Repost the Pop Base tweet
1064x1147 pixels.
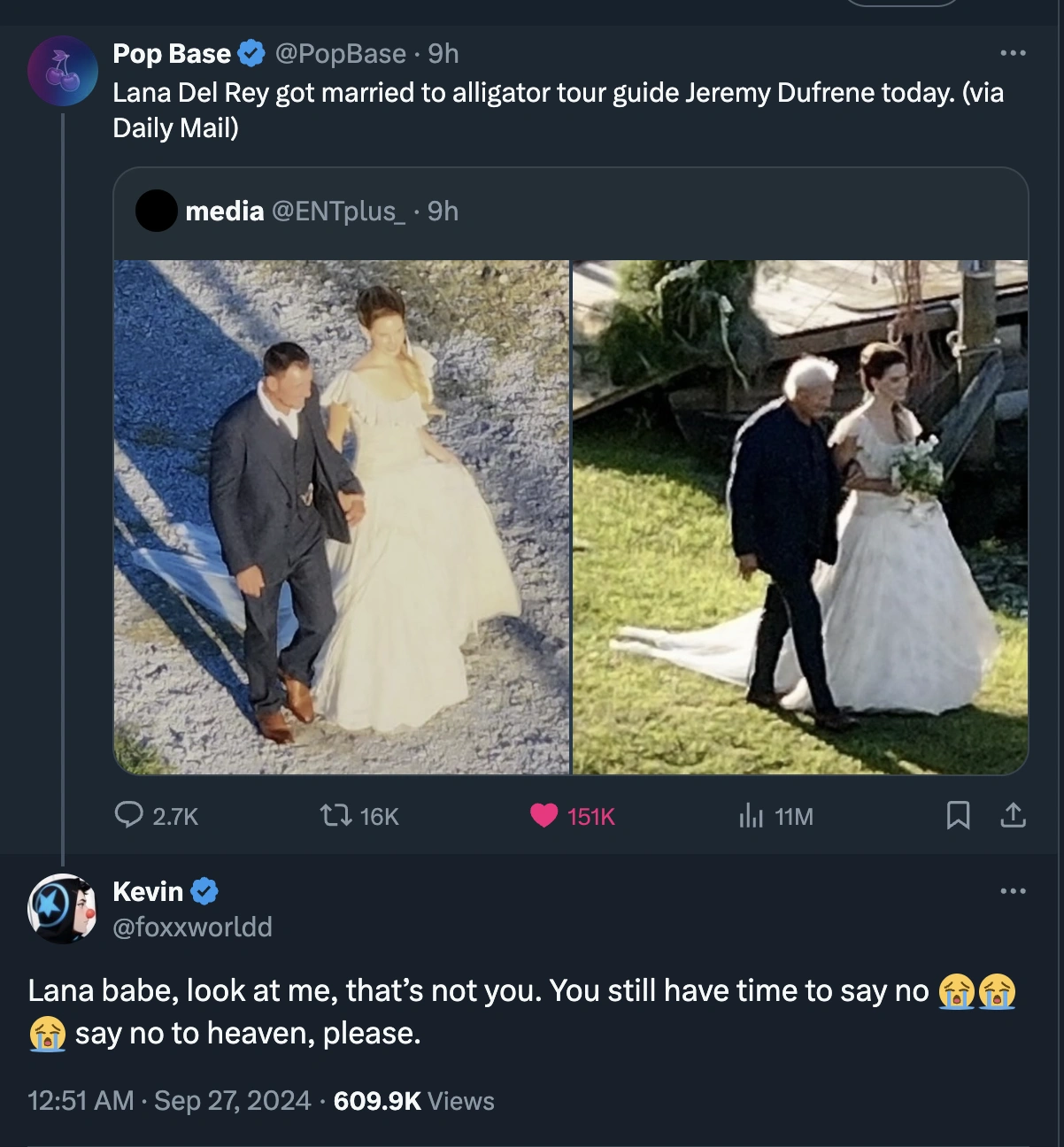336,815
